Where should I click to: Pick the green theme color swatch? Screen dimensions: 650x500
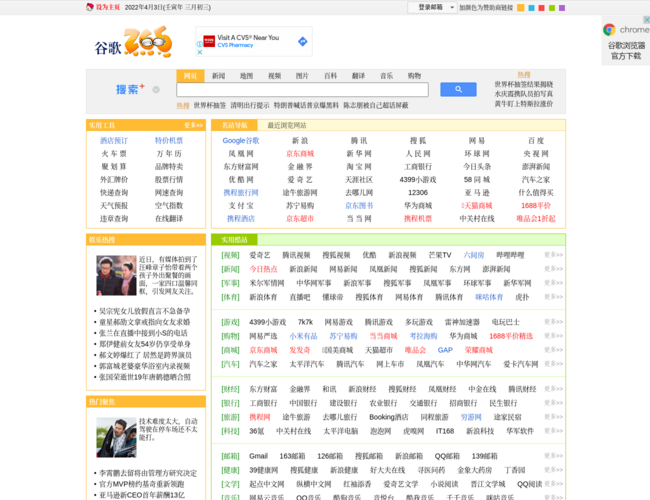552,7
